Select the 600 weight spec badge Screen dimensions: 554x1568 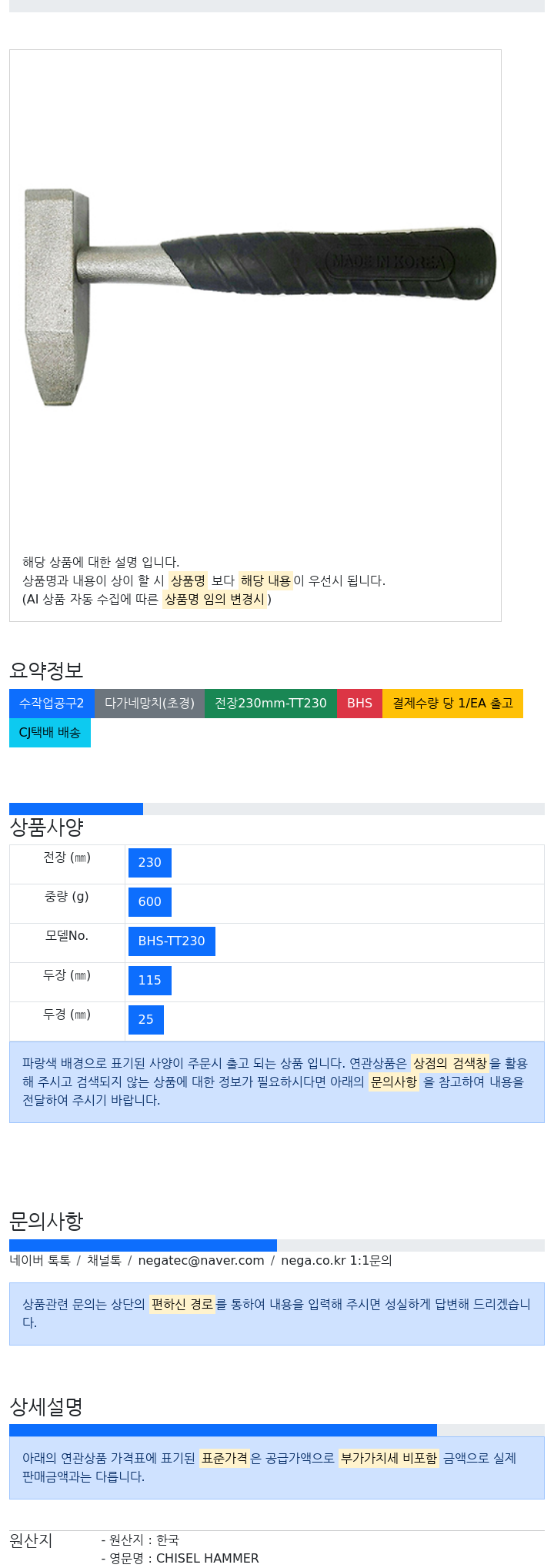[x=150, y=902]
